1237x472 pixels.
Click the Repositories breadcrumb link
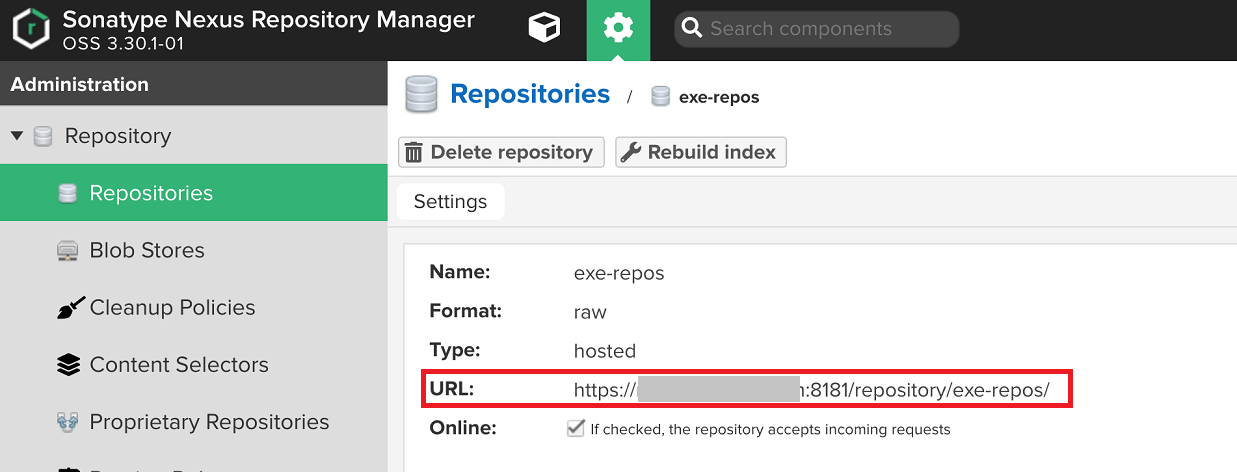click(x=530, y=94)
